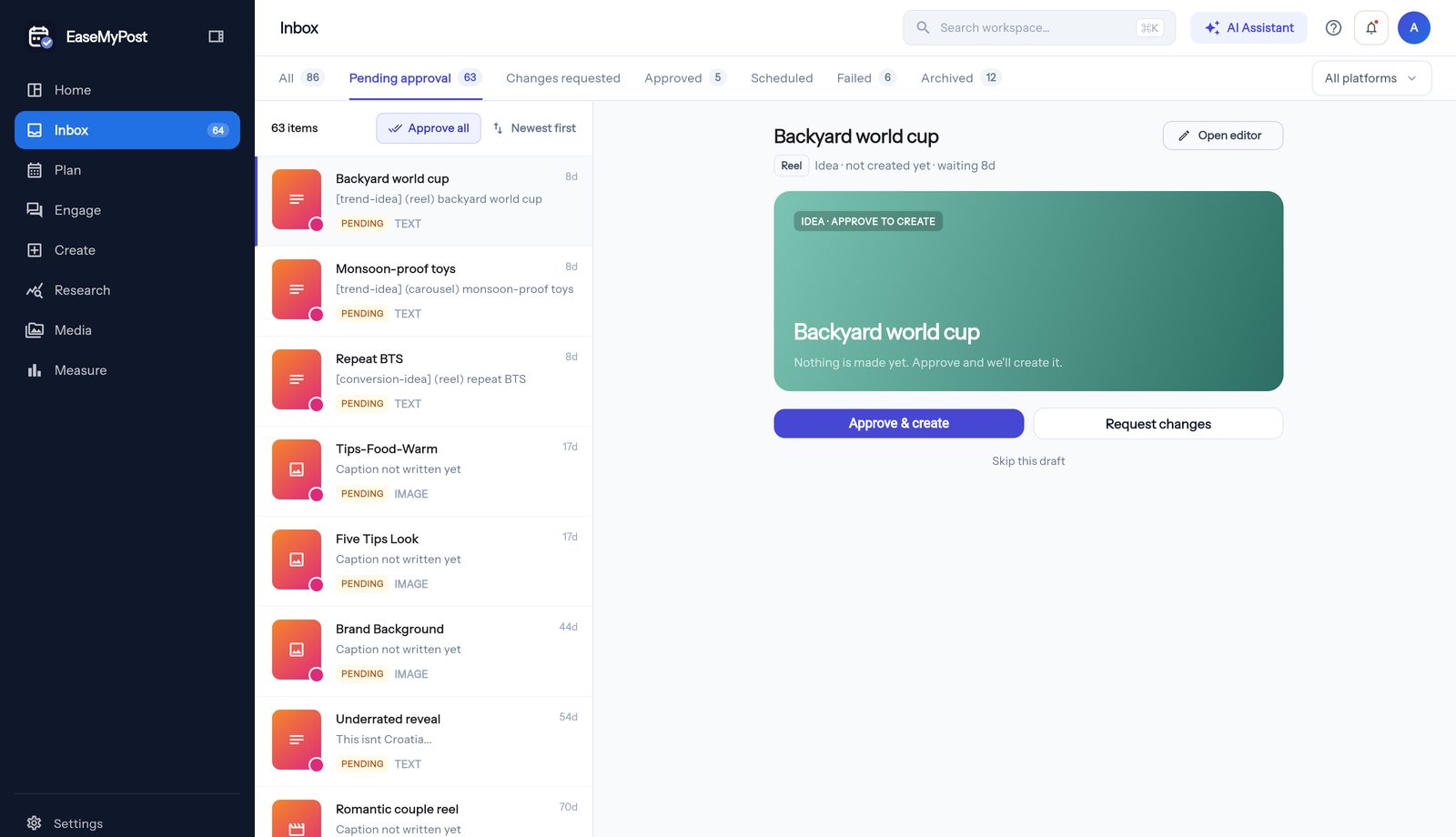Open the notifications bell
Image resolution: width=1456 pixels, height=837 pixels.
[x=1371, y=28]
